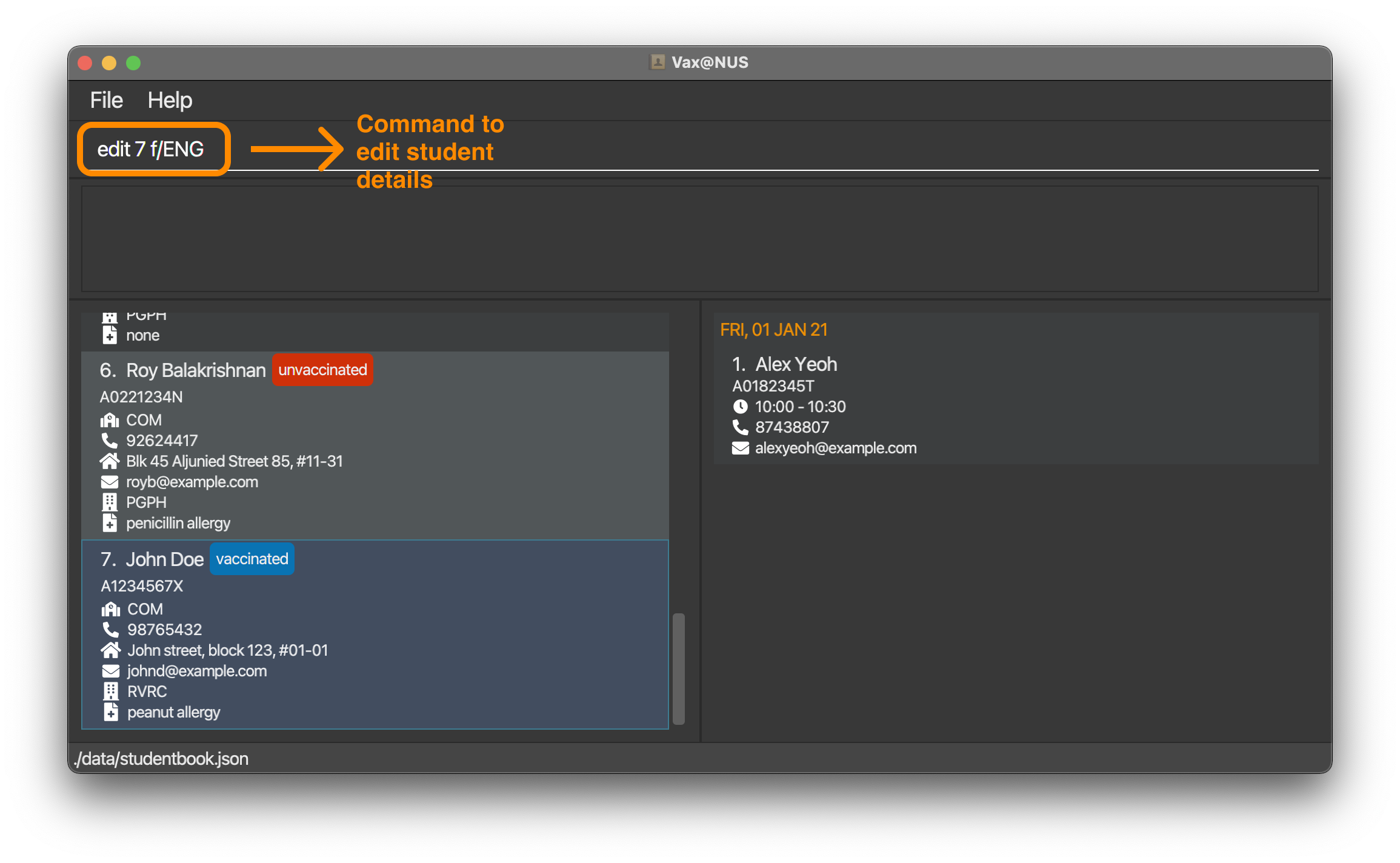Click phone icon next to 98765432
Image resolution: width=1400 pixels, height=863 pixels.
click(x=111, y=630)
